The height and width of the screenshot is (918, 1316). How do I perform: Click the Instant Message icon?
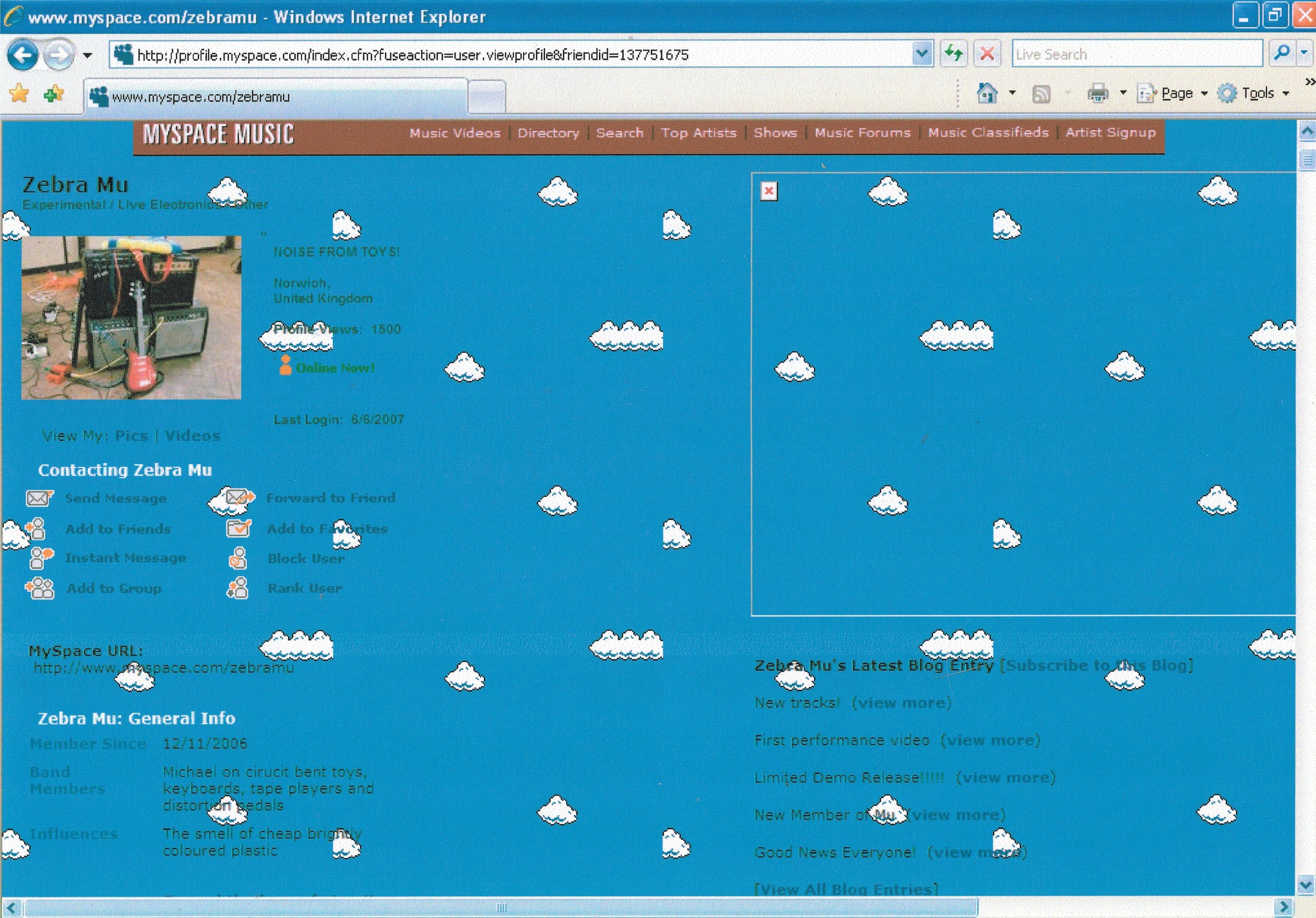[x=41, y=558]
